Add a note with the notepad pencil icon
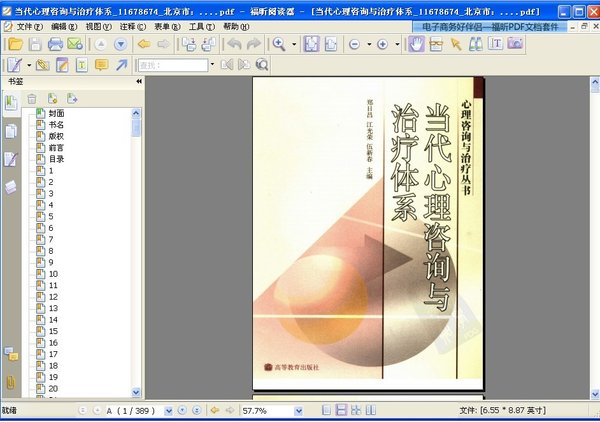 (x=62, y=65)
